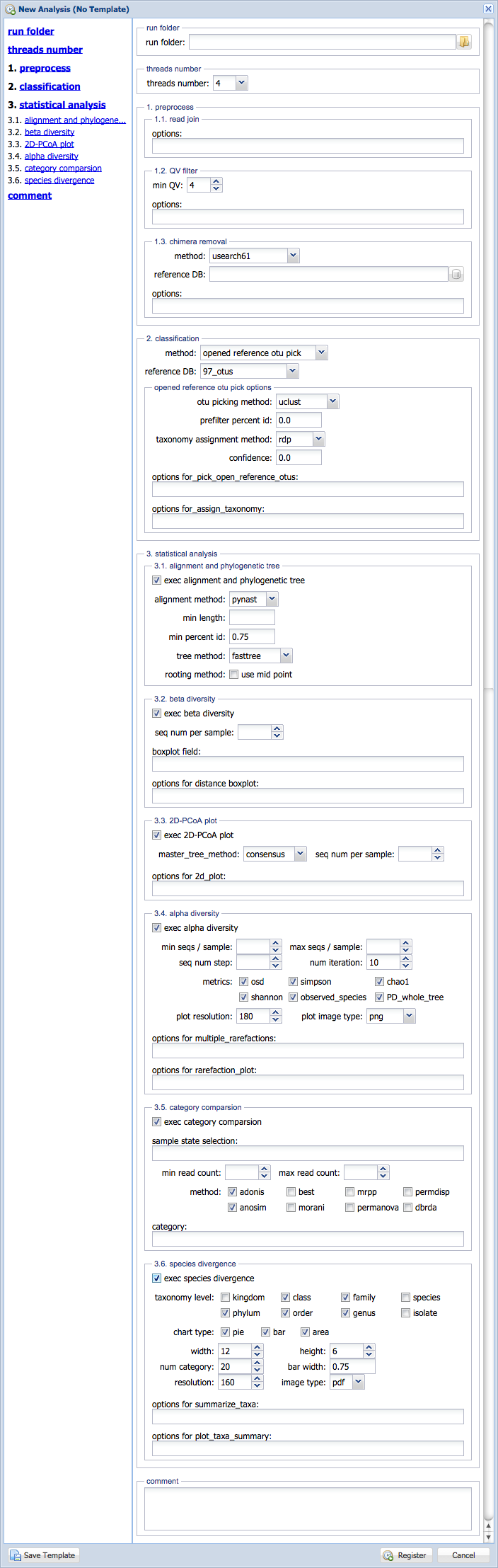Click the scroll-down arrow of the scrollbar
Image resolution: width=498 pixels, height=1568 pixels.
[488, 1538]
